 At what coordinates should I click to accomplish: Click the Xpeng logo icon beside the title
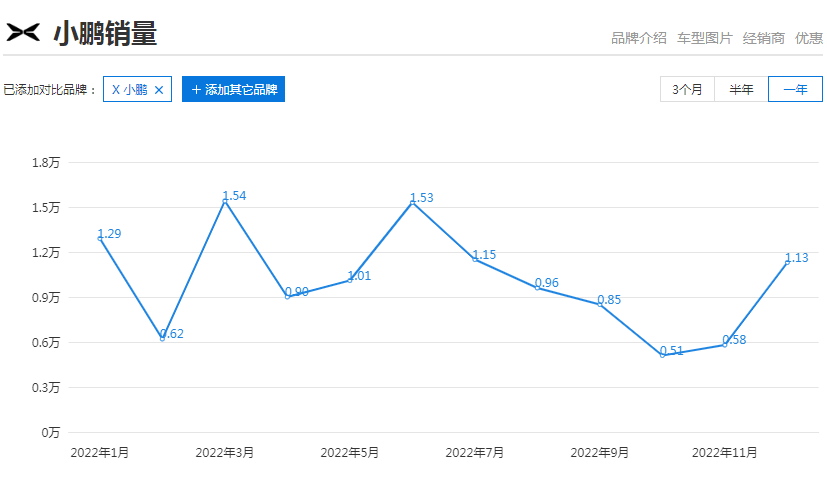[23, 32]
